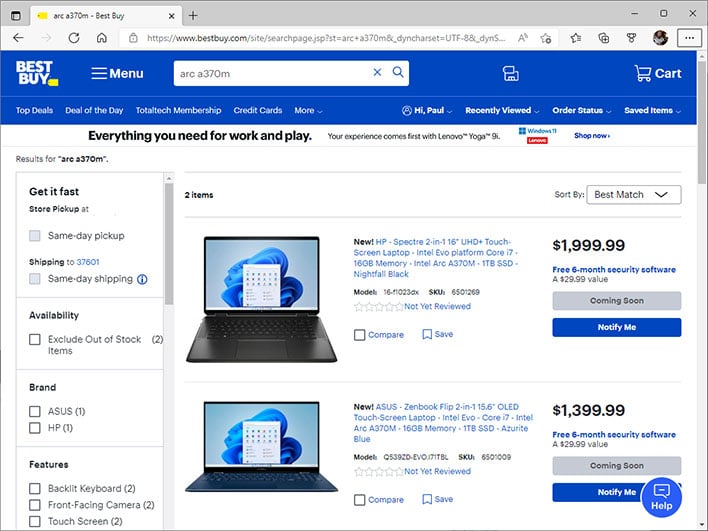Viewport: 708px width, 531px height.
Task: Open the browser profile avatar
Action: point(660,38)
